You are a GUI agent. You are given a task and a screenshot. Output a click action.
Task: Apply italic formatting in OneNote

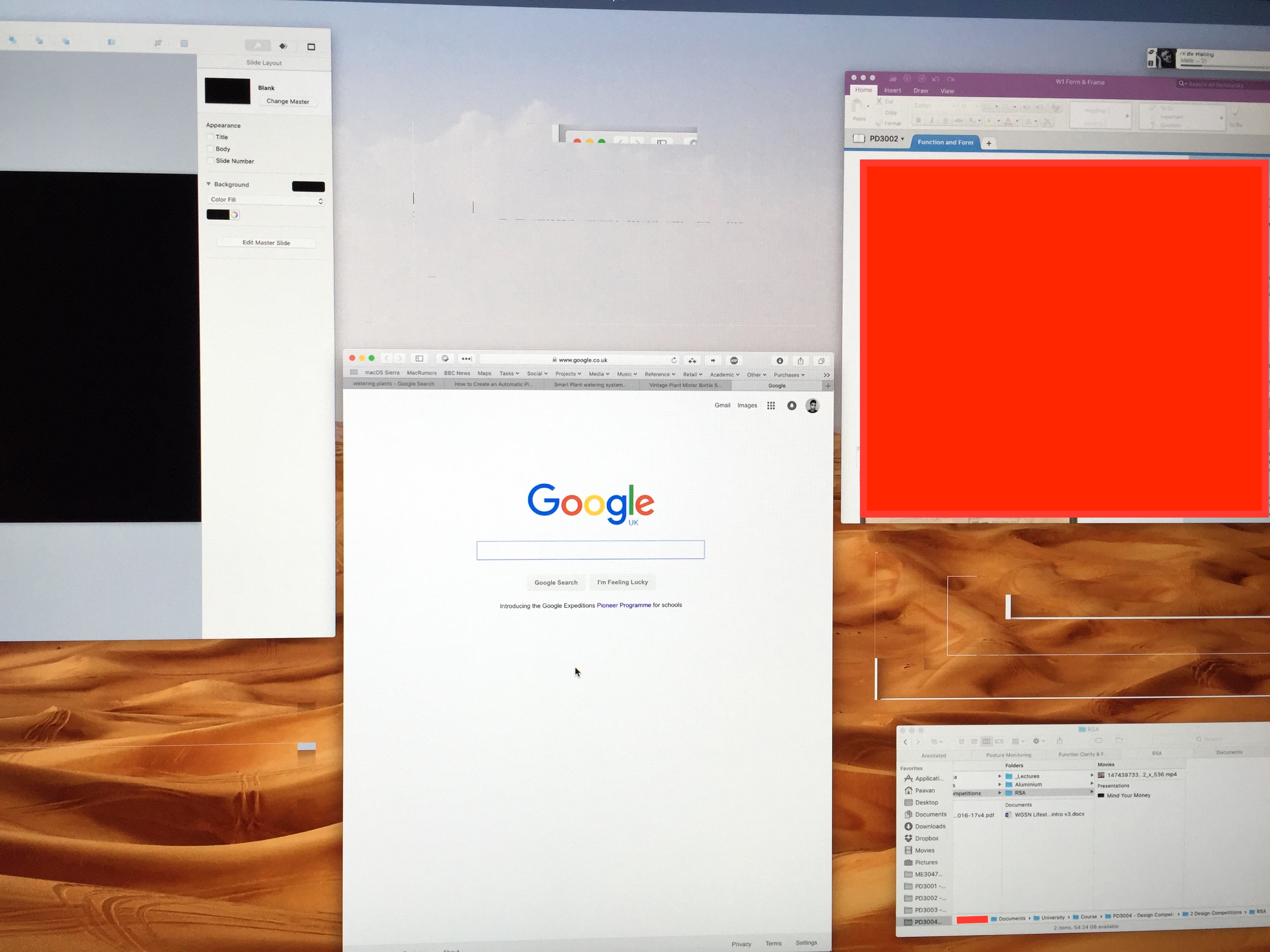point(931,120)
